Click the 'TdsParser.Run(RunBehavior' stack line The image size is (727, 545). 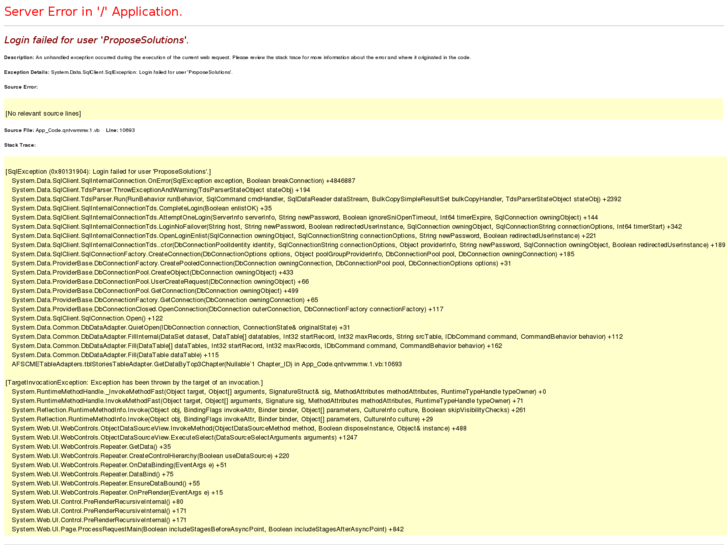(x=316, y=199)
